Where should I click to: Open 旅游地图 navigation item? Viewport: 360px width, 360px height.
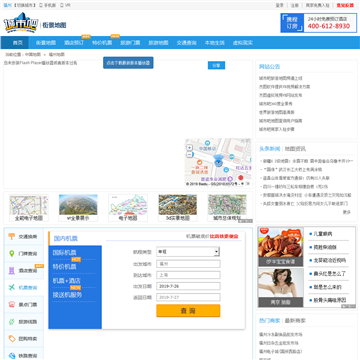pos(158,43)
